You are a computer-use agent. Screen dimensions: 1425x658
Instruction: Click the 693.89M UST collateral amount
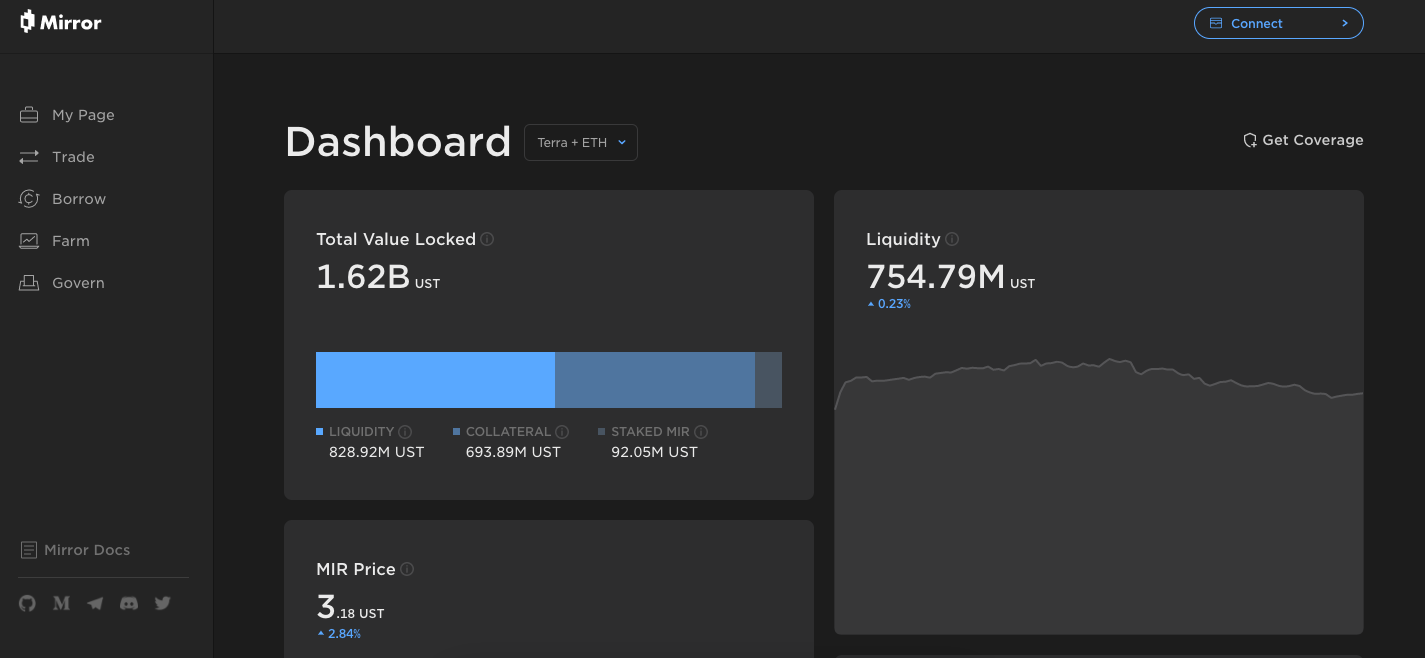click(x=513, y=452)
